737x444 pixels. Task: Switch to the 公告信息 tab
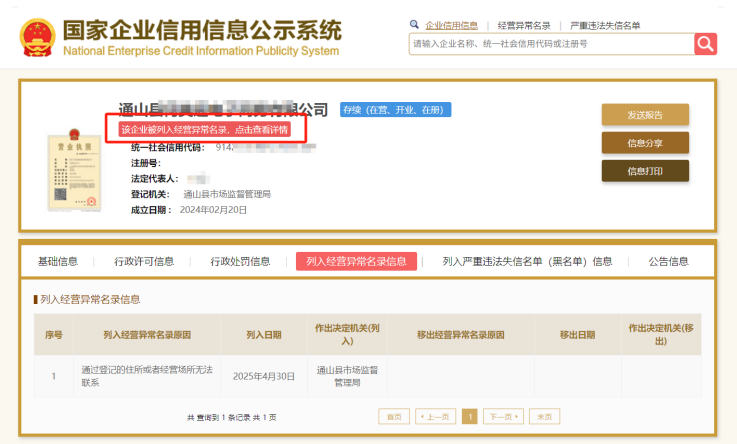pos(668,262)
